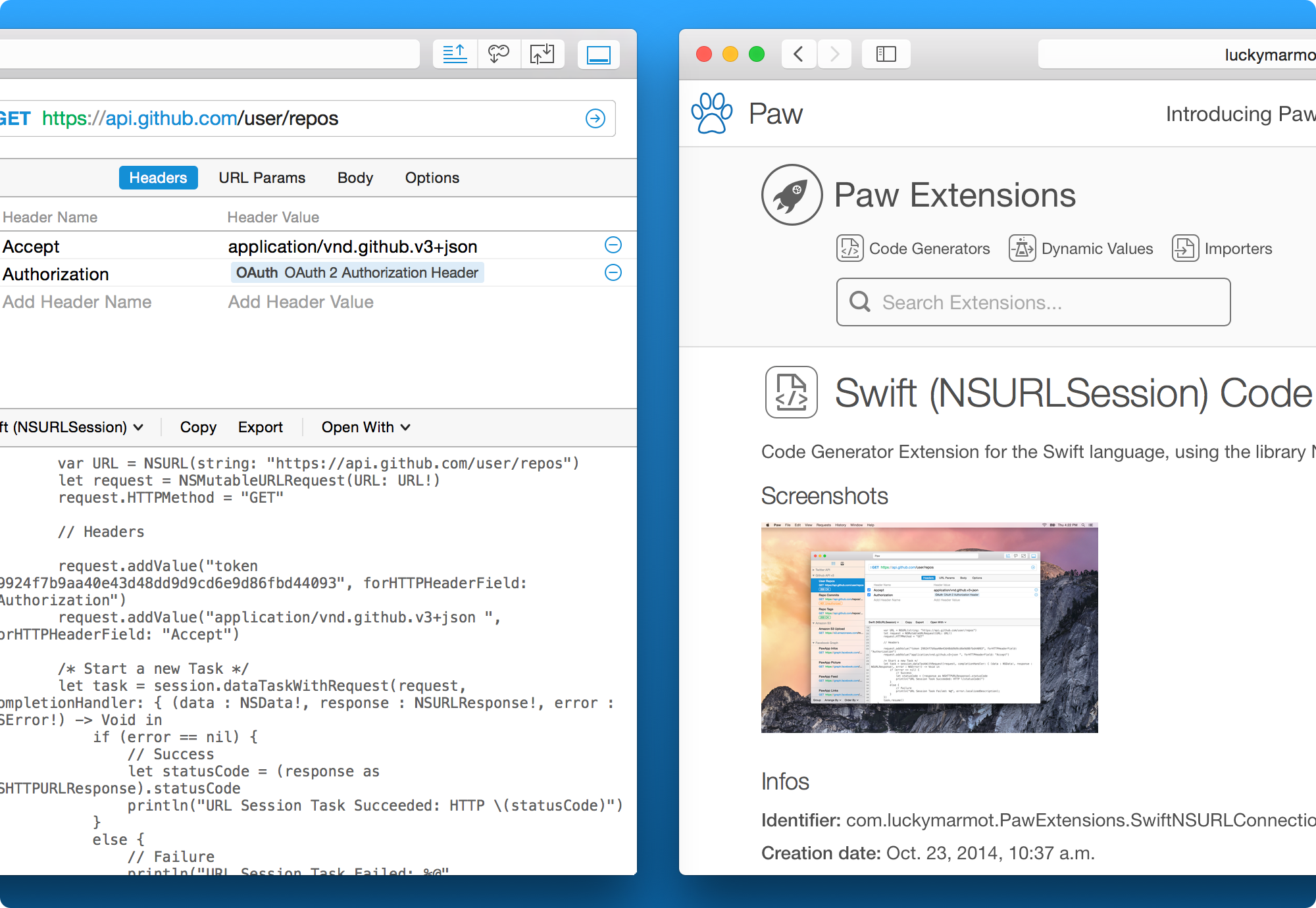Click the export request toolbar icon in Paw
The width and height of the screenshot is (1316, 908).
point(455,54)
